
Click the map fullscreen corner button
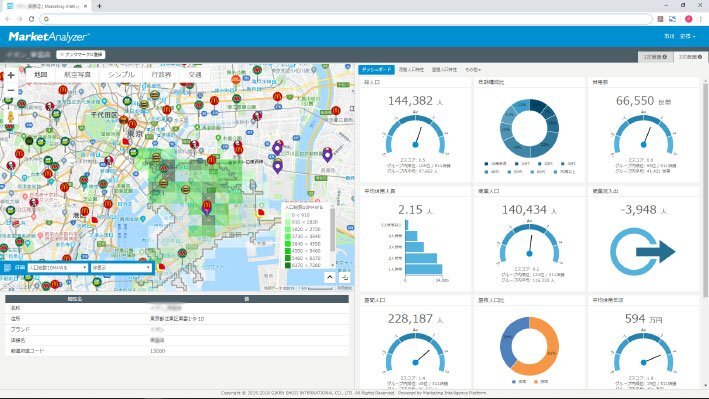coord(345,277)
